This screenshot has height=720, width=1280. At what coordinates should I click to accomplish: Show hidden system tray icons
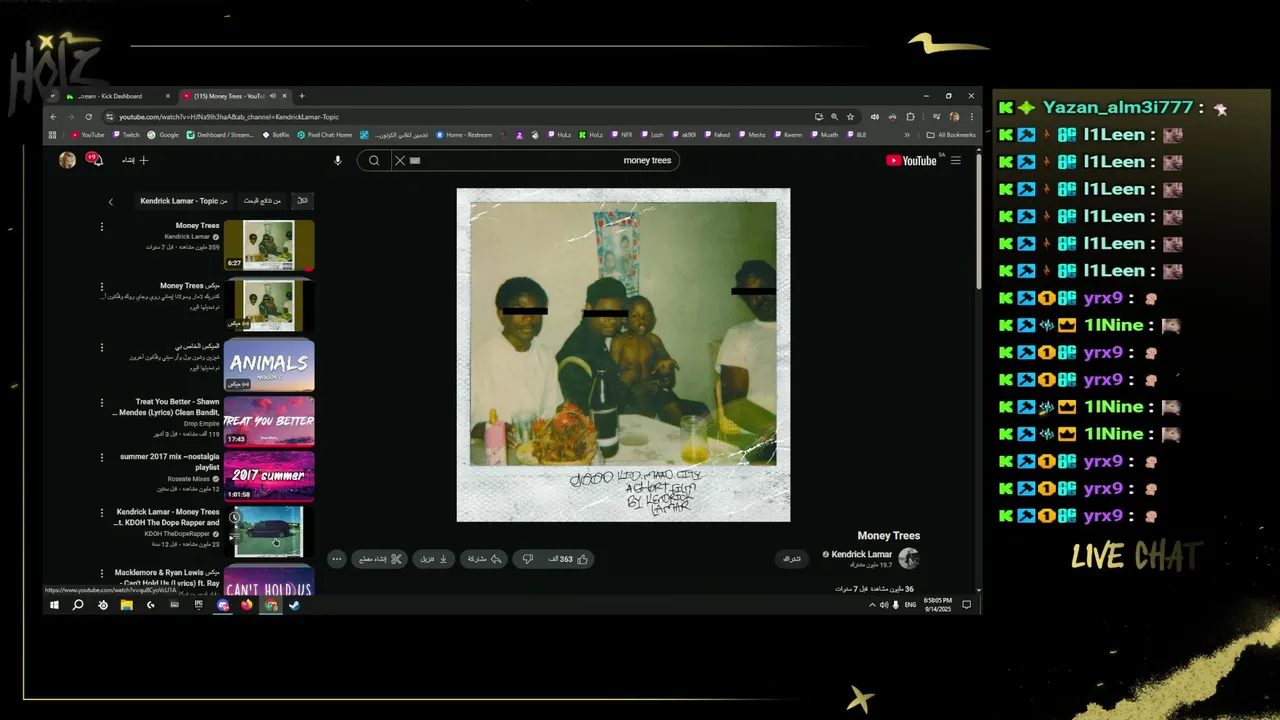click(872, 605)
